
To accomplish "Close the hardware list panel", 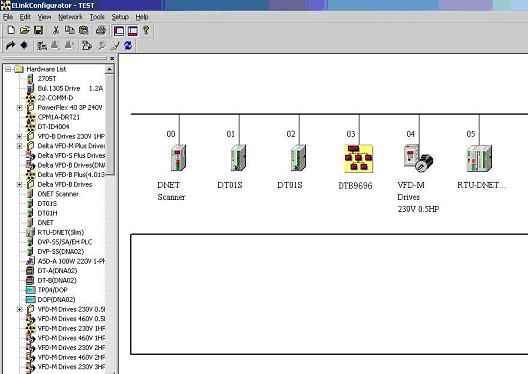I will [x=112, y=59].
